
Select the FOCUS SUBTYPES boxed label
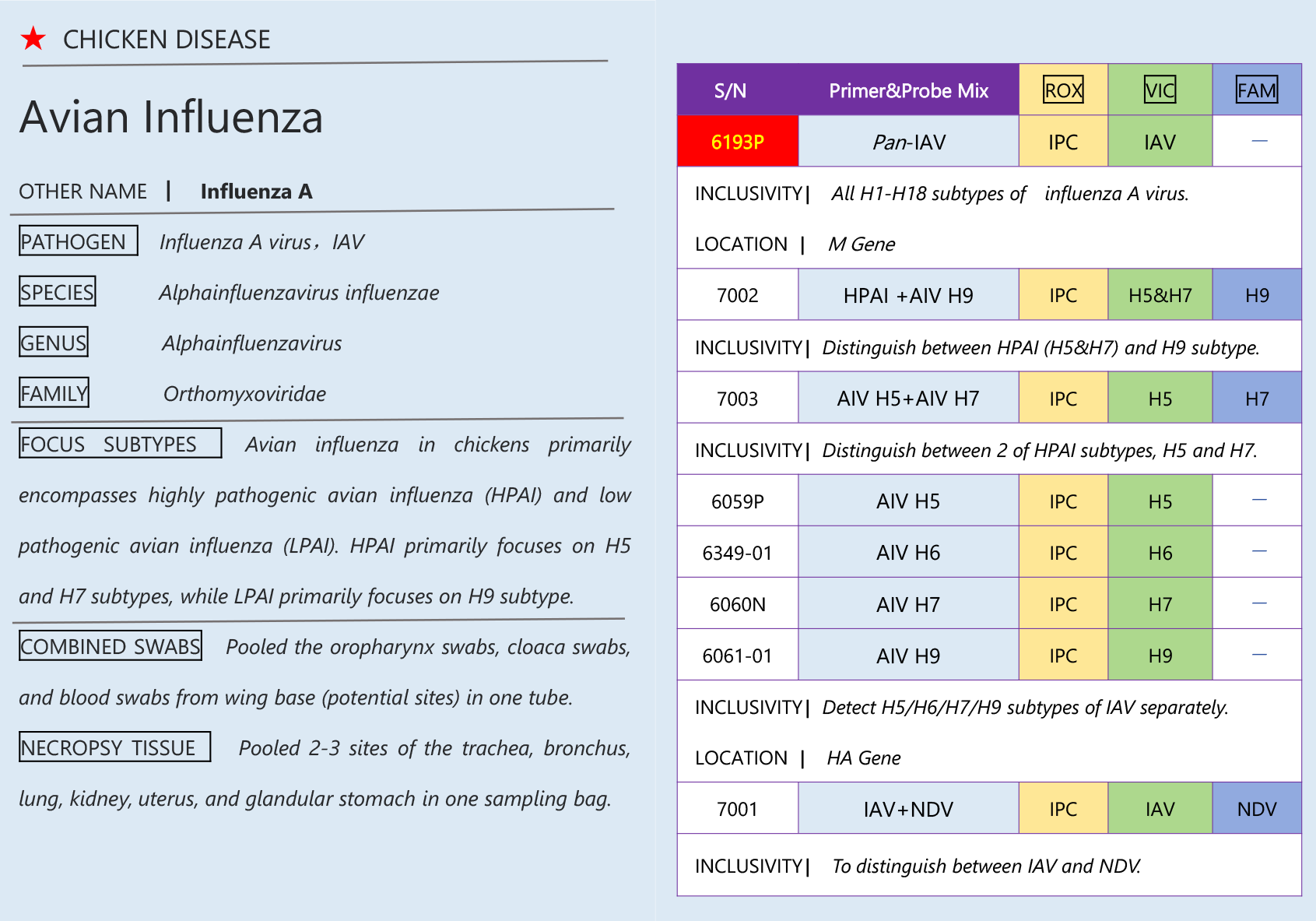[120, 444]
